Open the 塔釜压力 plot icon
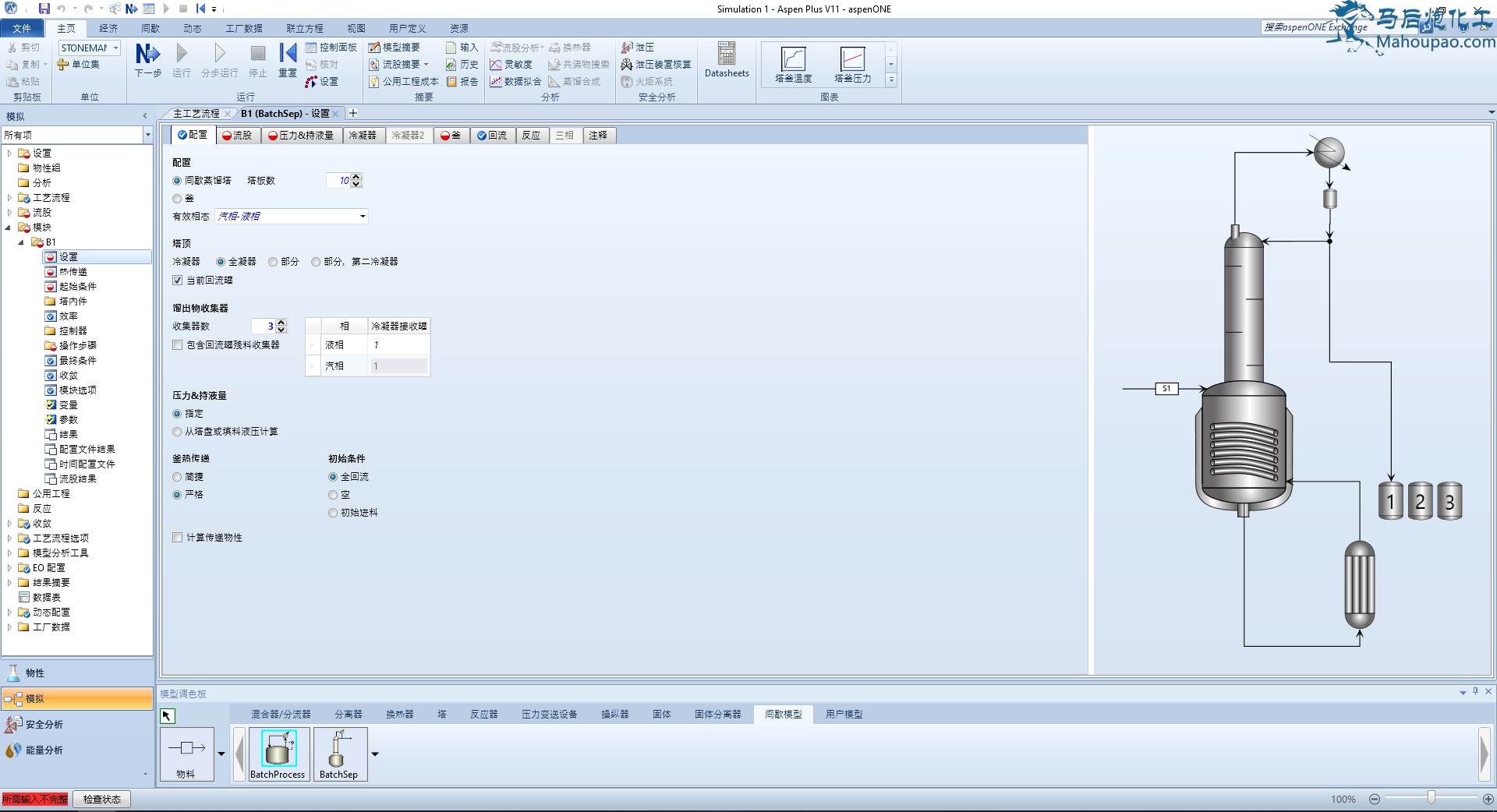 [852, 64]
